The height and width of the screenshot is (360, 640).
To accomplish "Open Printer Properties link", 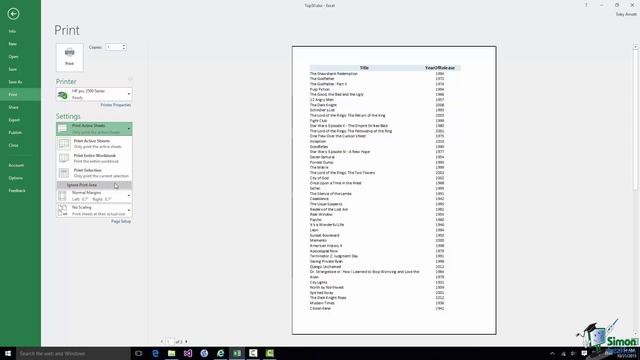I will 116,105.
